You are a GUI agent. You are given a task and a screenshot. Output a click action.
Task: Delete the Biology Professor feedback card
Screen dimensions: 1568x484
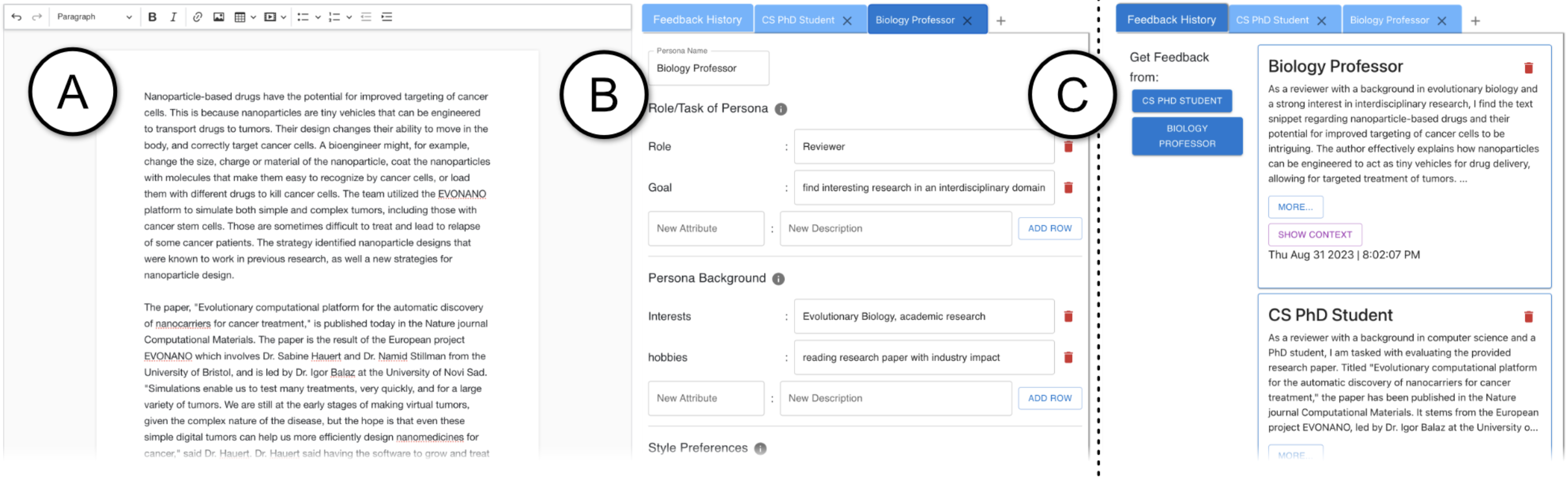point(1528,68)
